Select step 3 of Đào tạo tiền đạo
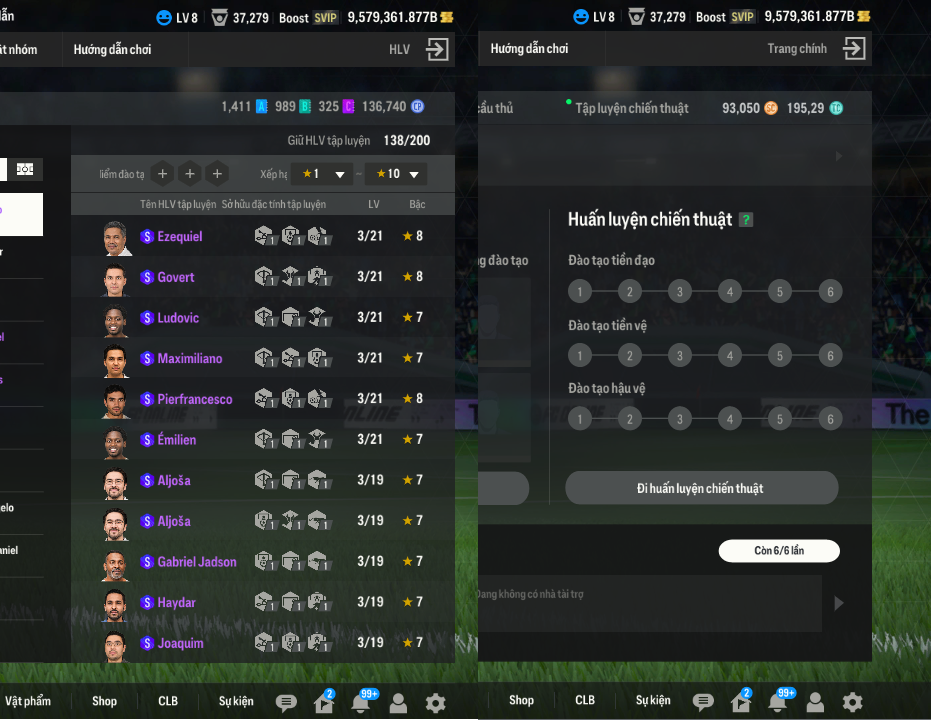This screenshot has width=931, height=721. [x=680, y=292]
